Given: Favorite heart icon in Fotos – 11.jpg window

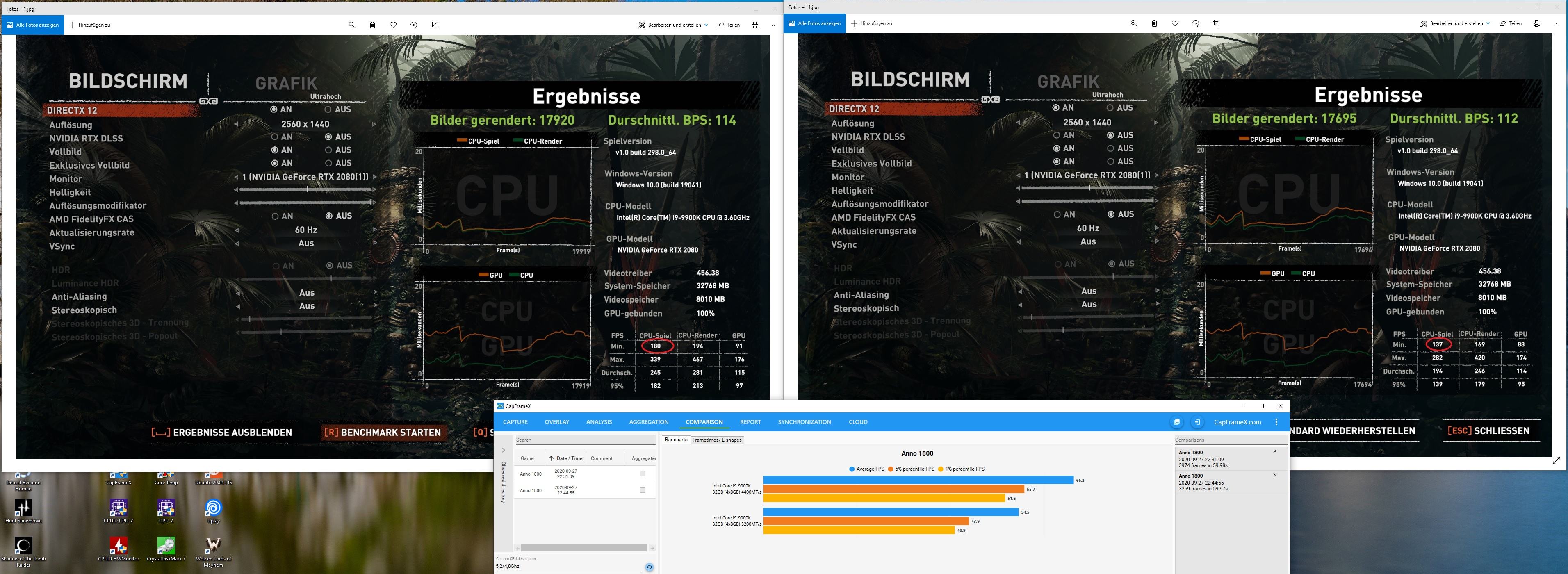Looking at the screenshot, I should [1175, 23].
